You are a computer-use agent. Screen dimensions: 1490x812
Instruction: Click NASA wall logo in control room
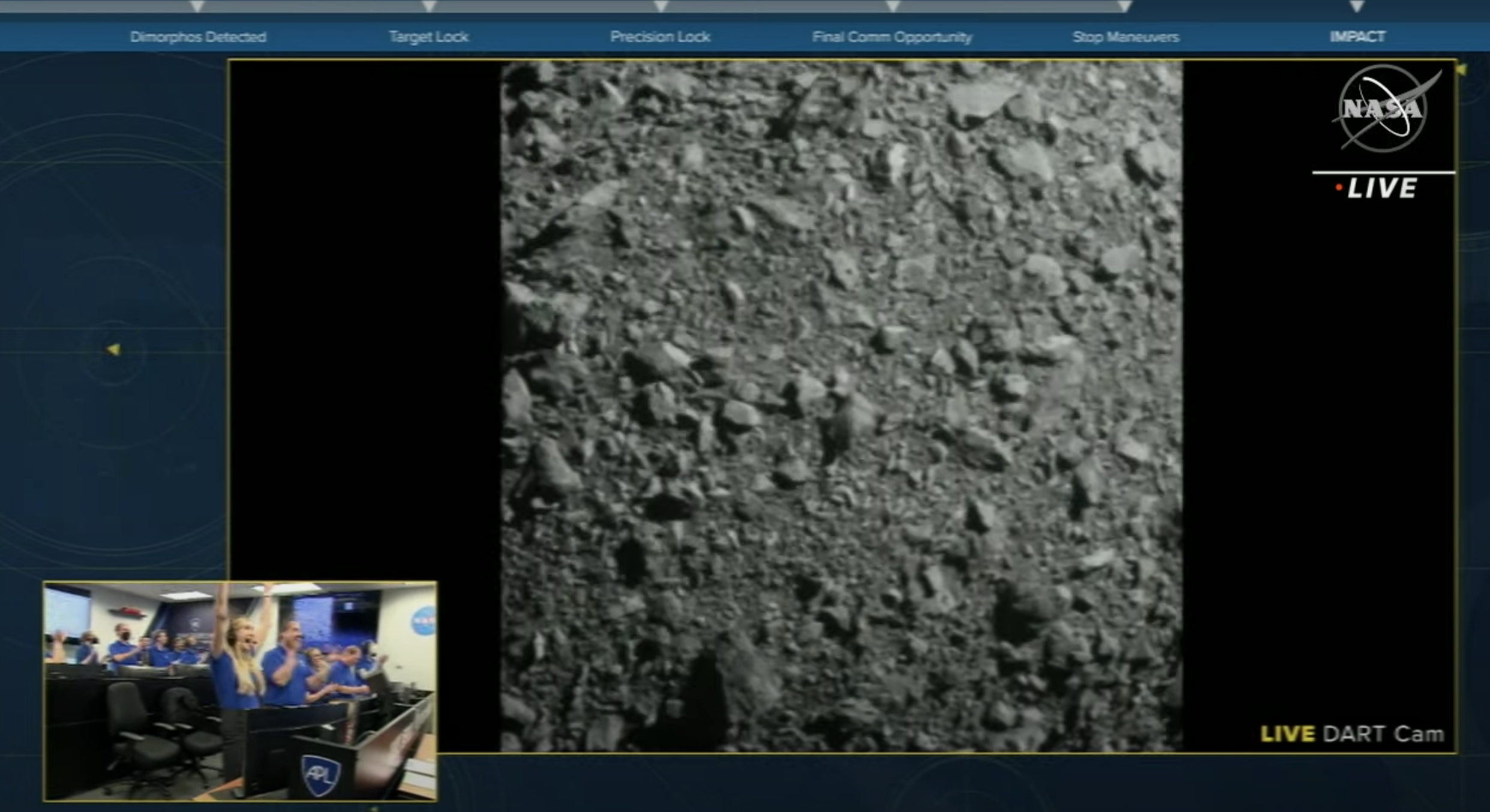pyautogui.click(x=423, y=621)
